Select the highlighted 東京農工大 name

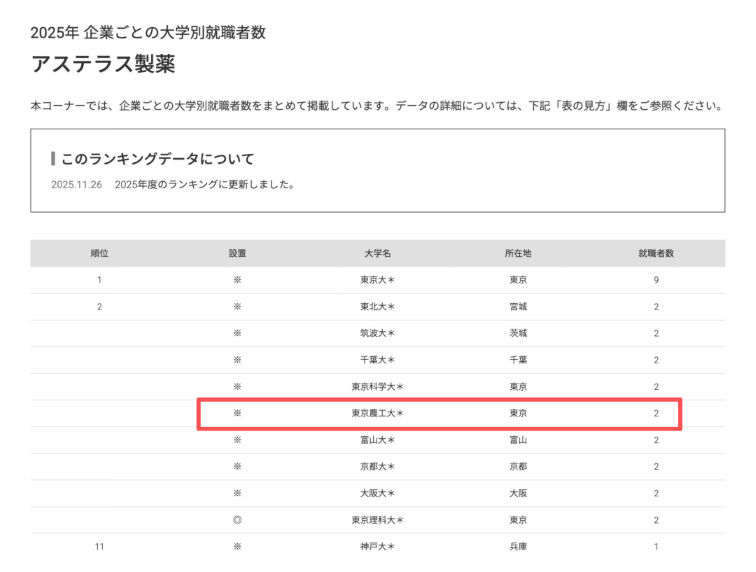[377, 413]
